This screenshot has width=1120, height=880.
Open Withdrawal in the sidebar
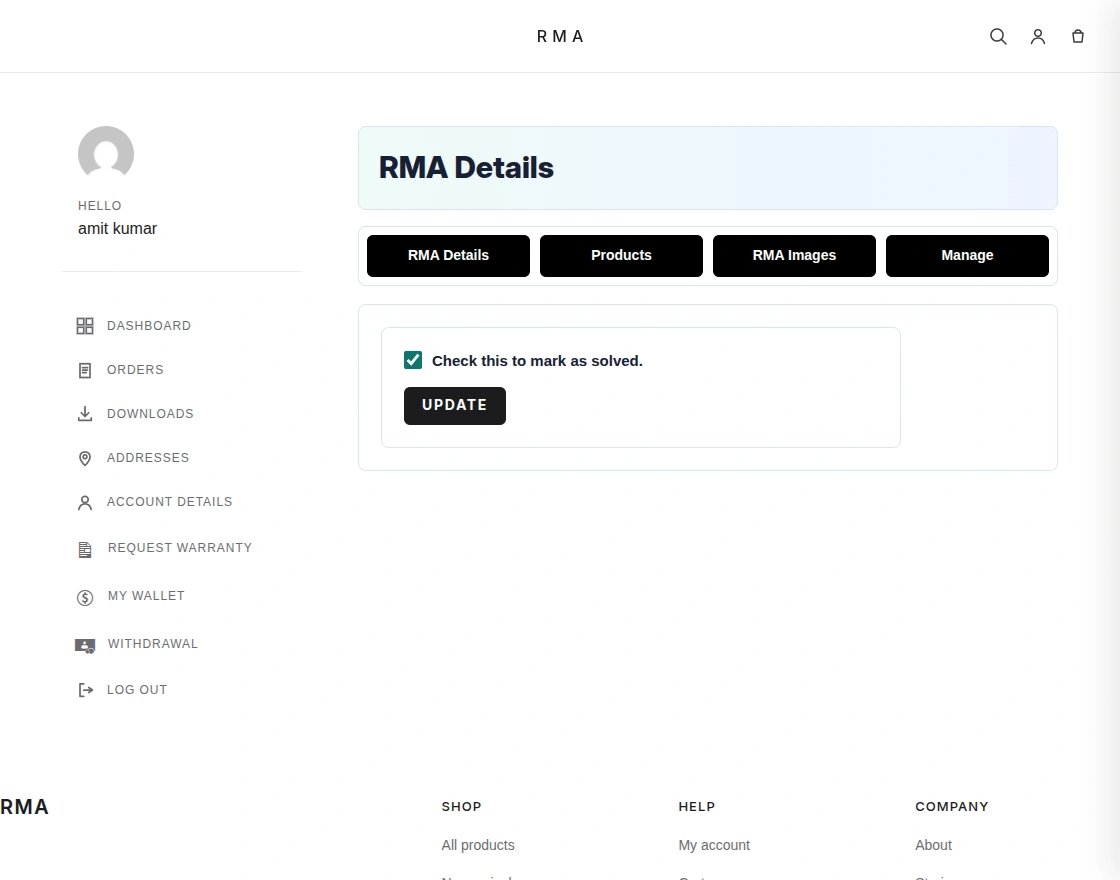[153, 644]
